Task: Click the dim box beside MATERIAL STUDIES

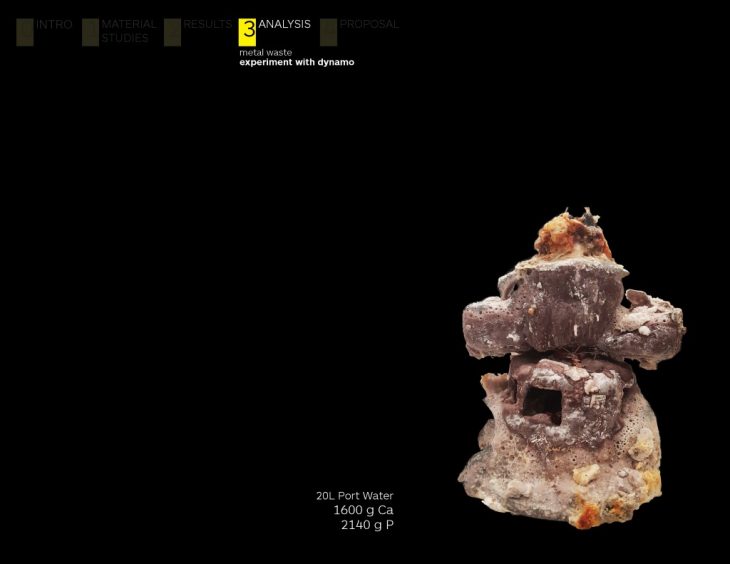Action: pos(90,32)
